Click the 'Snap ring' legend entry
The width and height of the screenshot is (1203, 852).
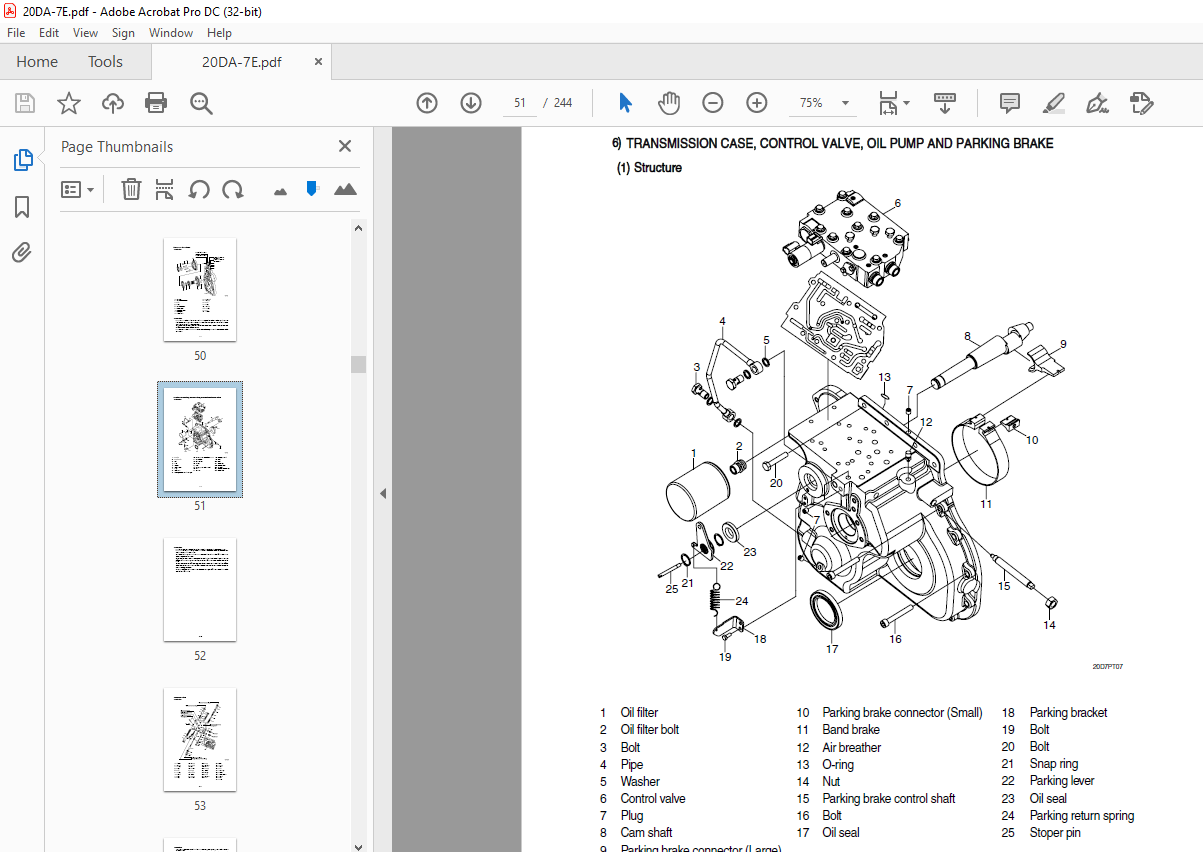pos(1054,764)
